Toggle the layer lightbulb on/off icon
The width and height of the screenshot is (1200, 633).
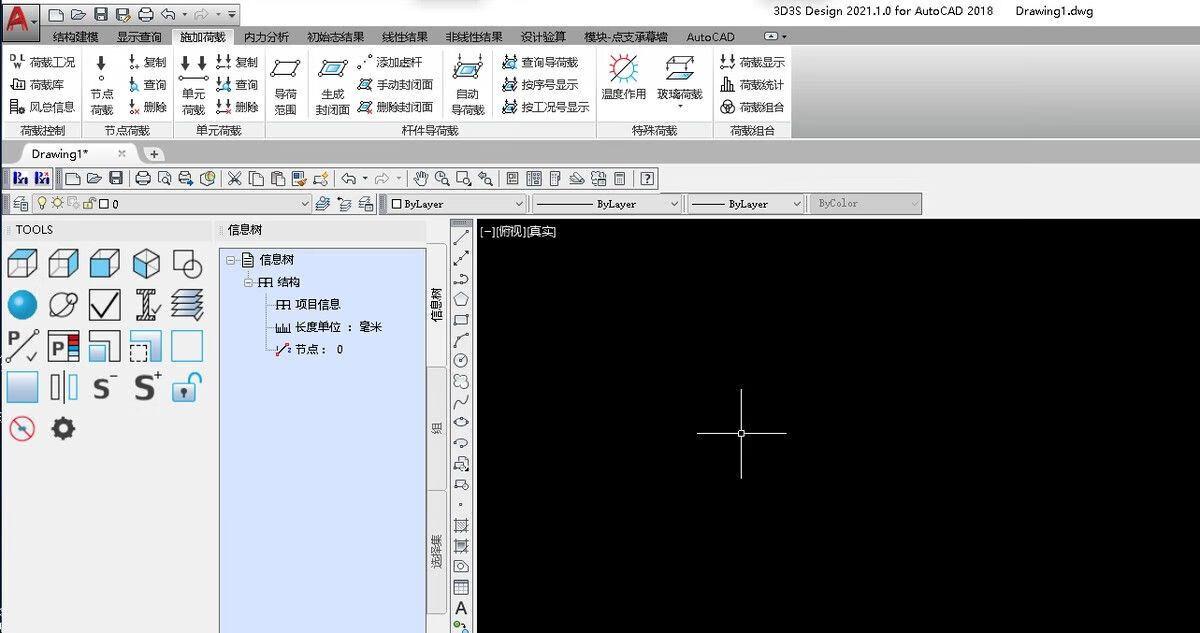click(42, 203)
